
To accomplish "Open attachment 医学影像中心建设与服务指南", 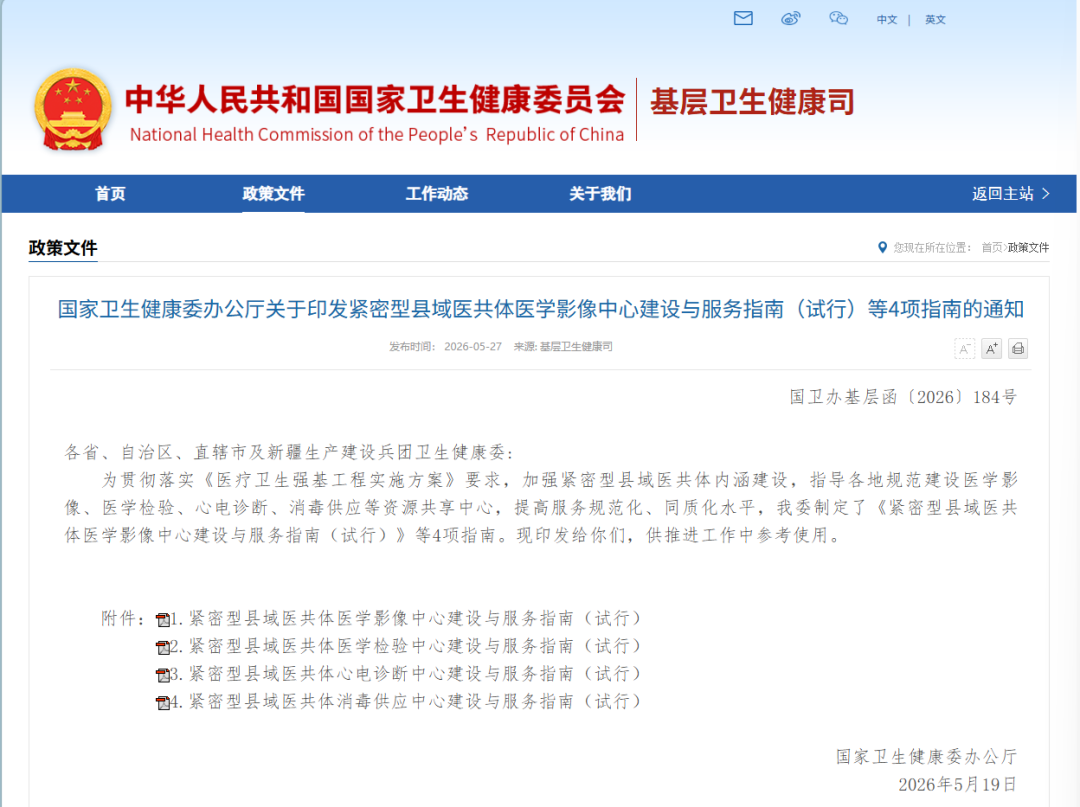I will tap(407, 618).
